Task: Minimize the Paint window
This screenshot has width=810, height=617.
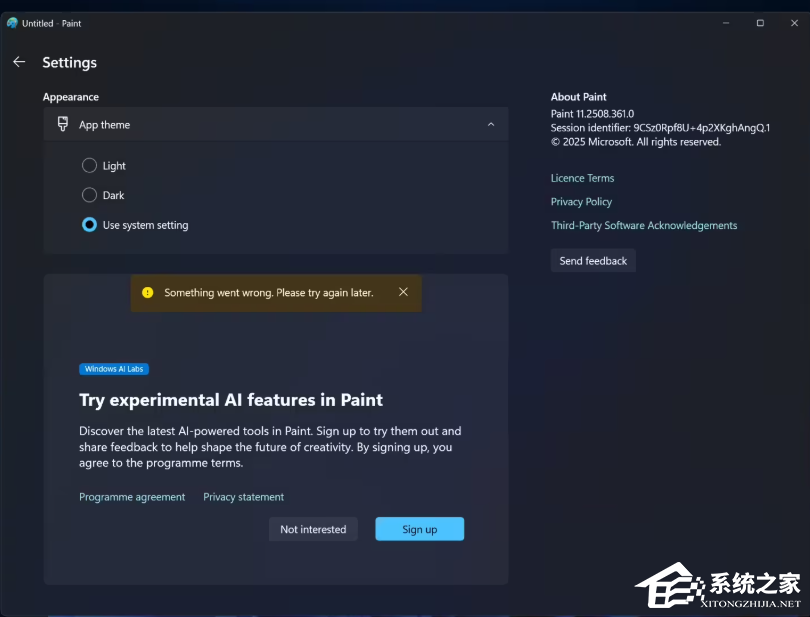Action: click(x=724, y=22)
